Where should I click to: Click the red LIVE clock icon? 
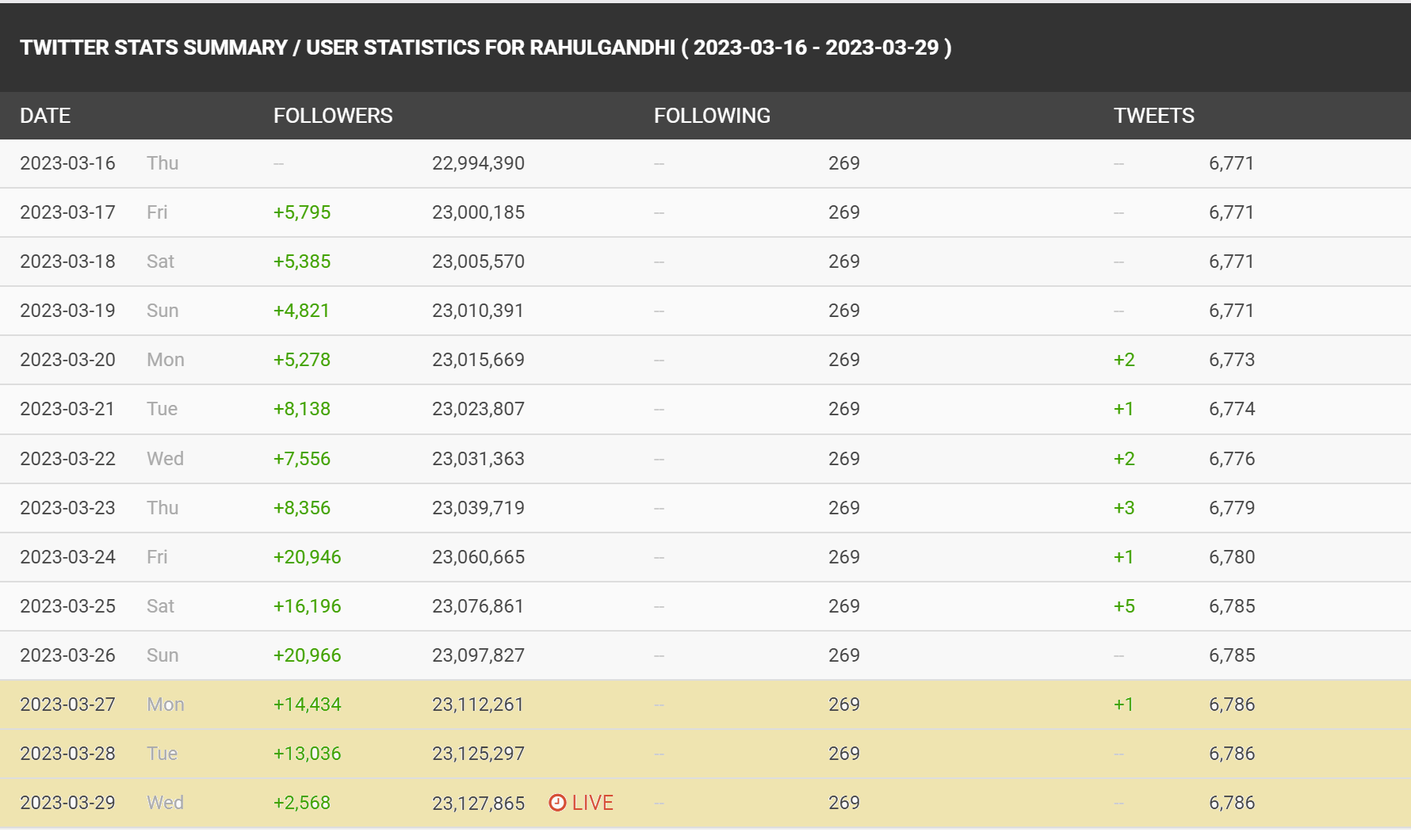click(x=557, y=803)
